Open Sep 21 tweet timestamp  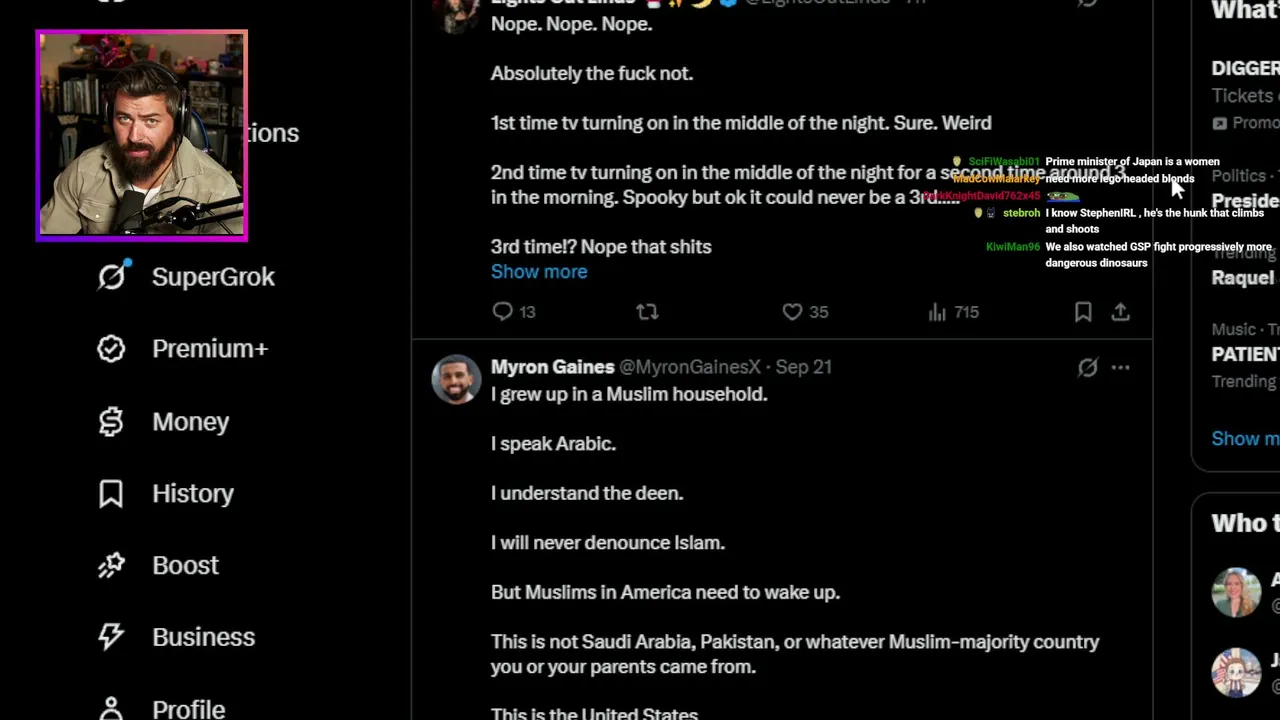(804, 367)
